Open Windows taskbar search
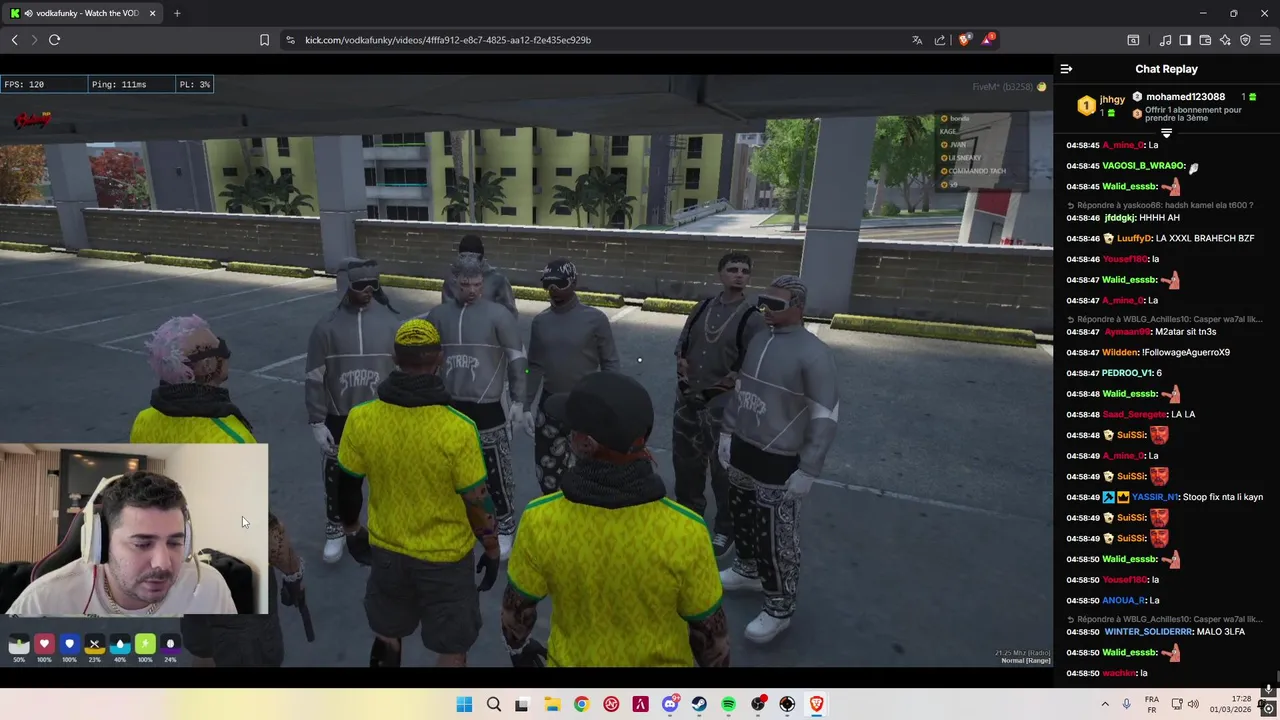 493,704
